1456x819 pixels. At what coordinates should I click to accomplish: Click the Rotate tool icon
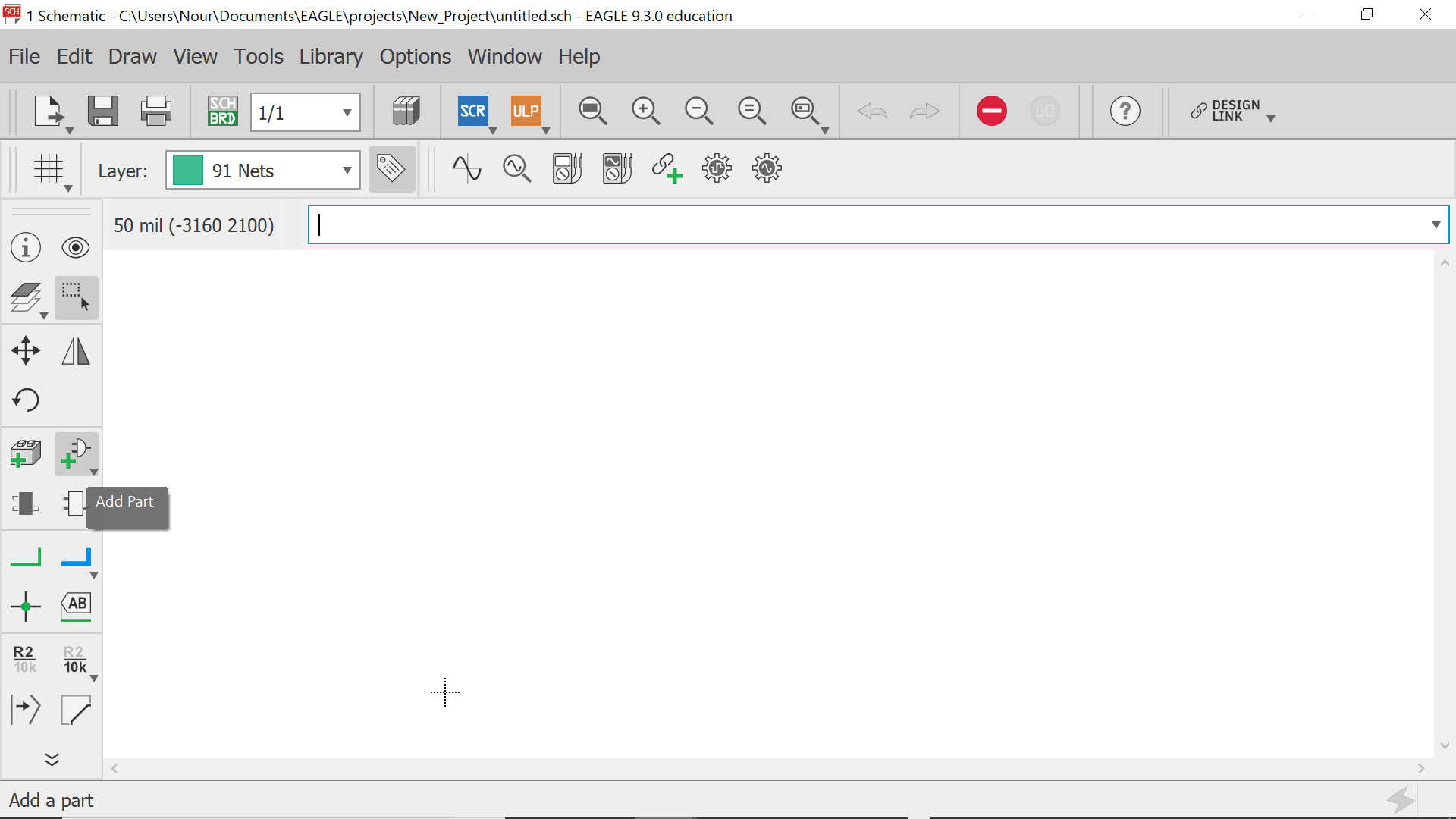pos(26,400)
